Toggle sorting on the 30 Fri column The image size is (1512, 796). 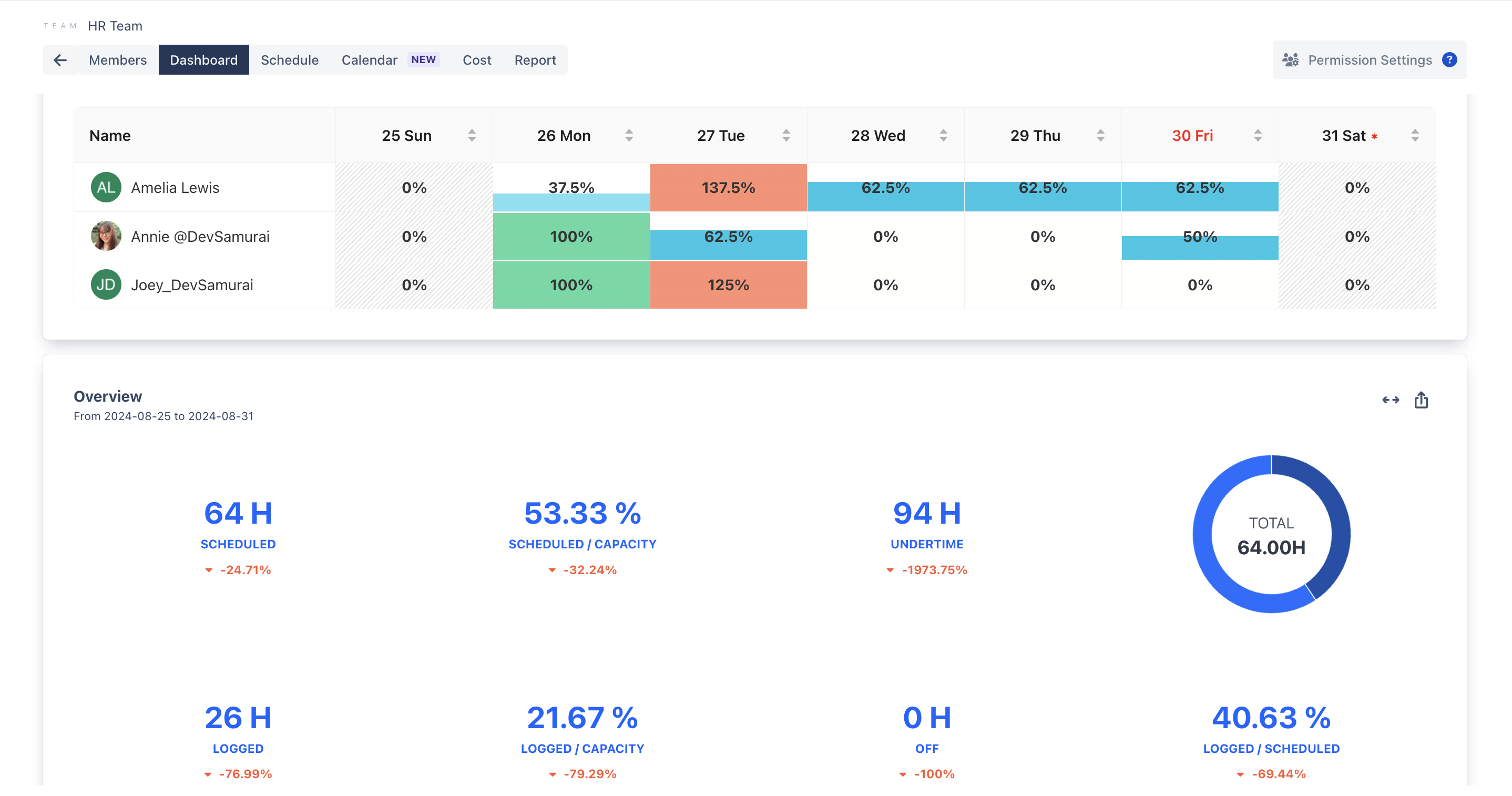pos(1258,136)
